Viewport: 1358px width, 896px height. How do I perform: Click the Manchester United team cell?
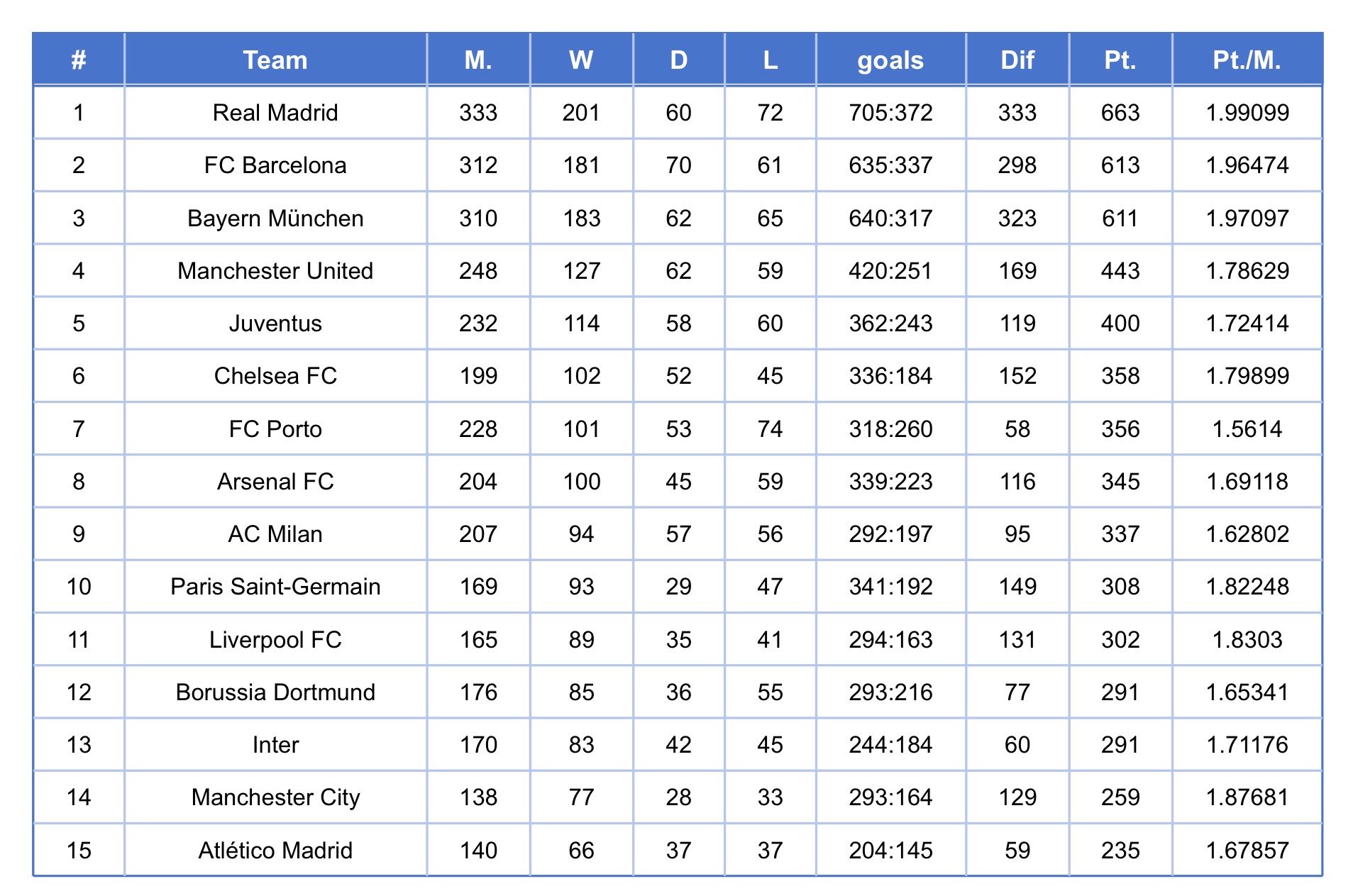(275, 271)
